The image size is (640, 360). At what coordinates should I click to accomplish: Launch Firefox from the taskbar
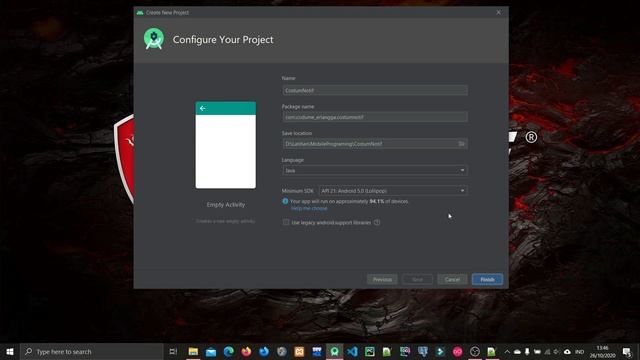click(246, 351)
